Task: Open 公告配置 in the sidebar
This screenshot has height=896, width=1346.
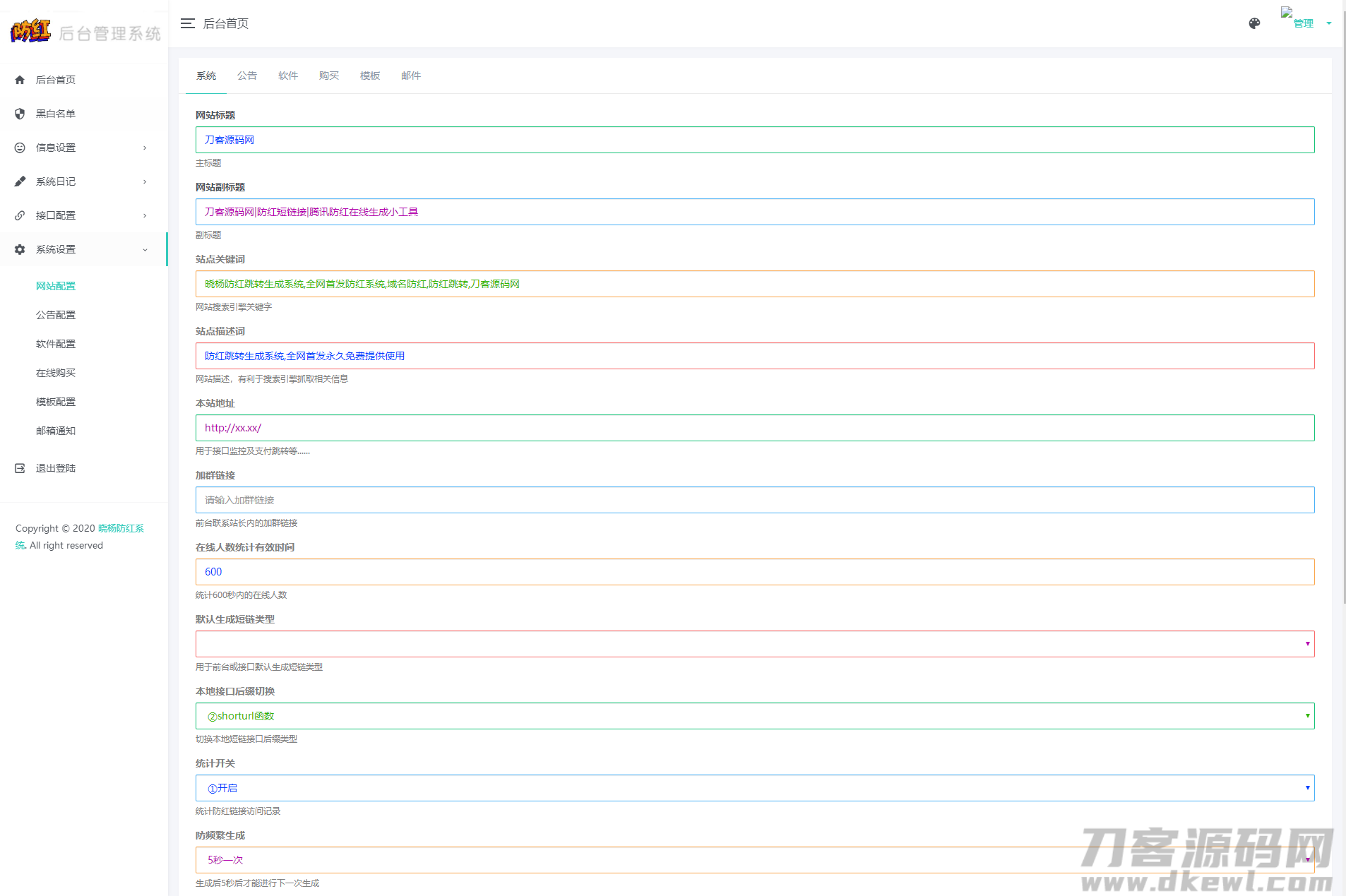Action: 56,315
